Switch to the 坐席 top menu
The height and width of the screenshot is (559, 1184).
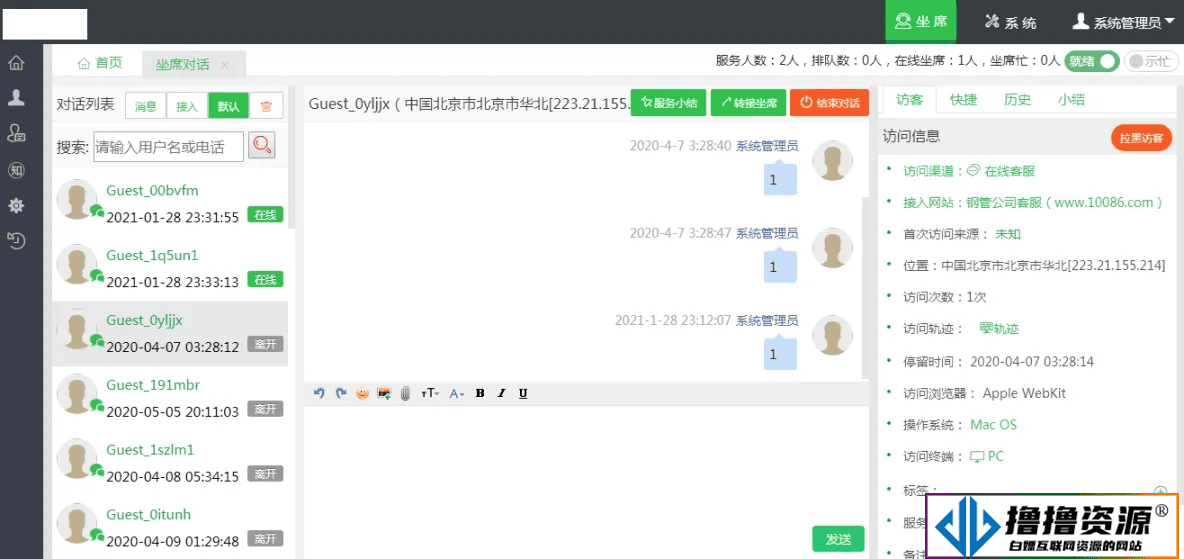point(920,22)
